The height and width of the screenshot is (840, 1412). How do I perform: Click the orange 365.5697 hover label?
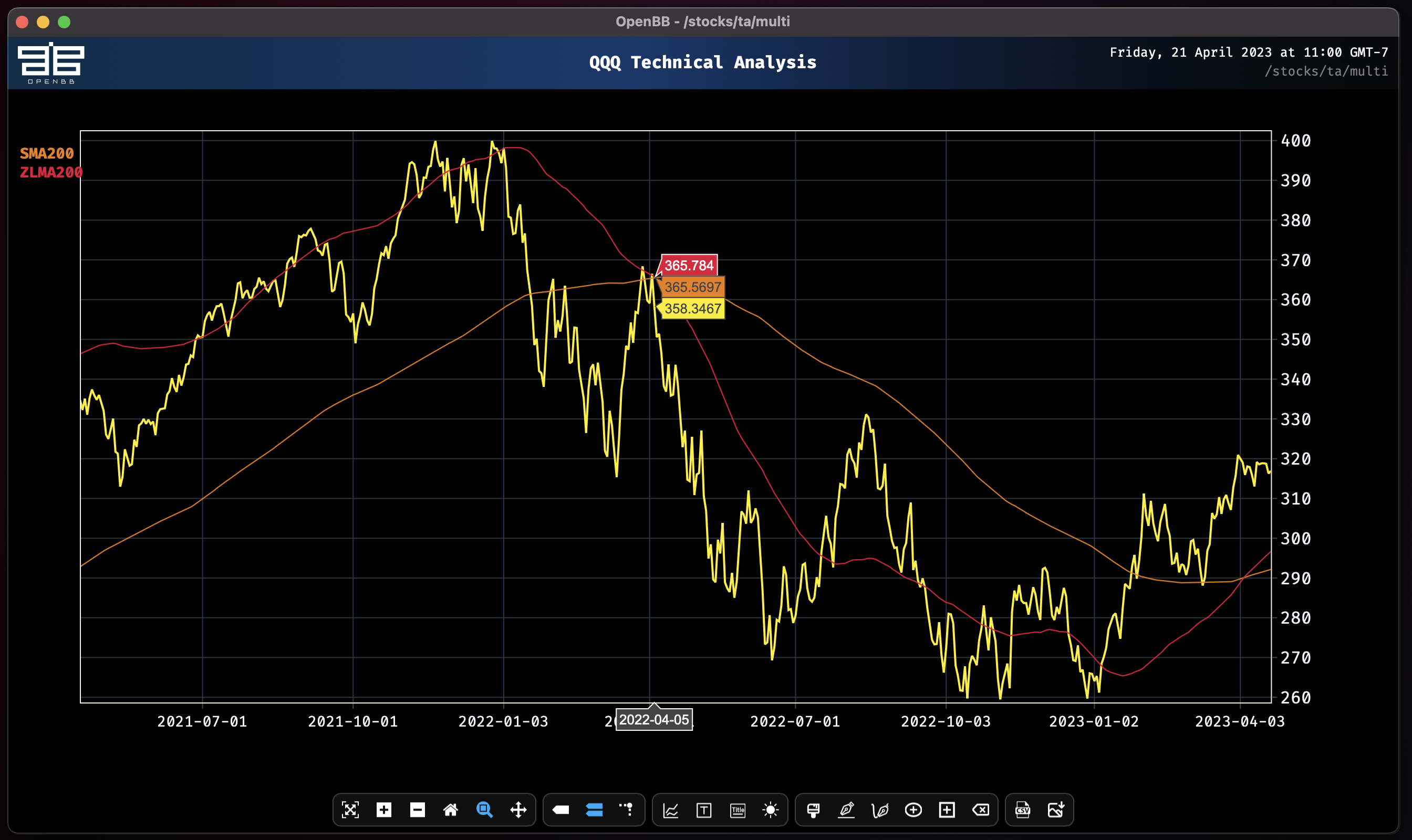693,287
